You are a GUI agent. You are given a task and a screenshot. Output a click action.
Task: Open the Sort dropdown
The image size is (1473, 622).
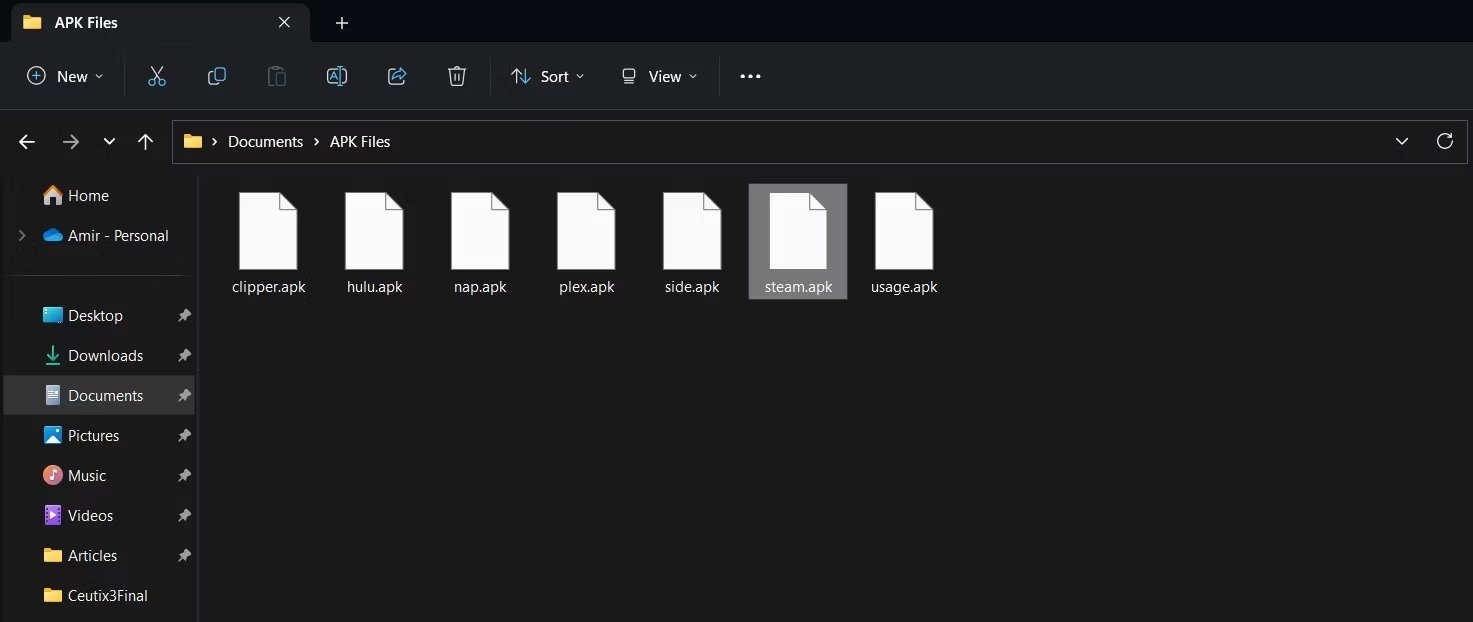click(546, 76)
